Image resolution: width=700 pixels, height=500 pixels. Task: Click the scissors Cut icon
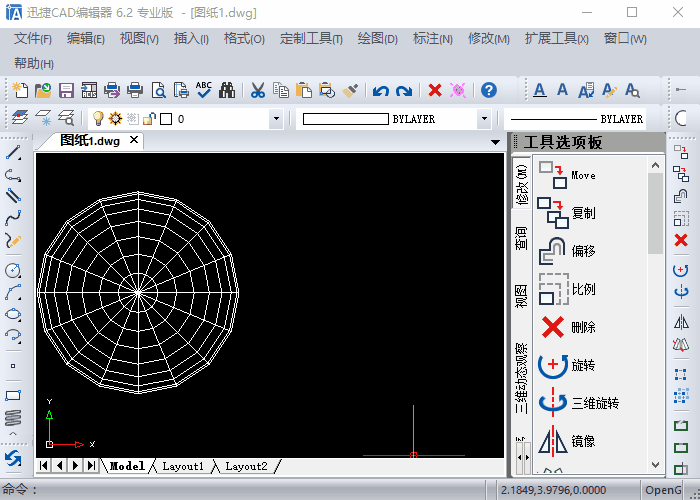[256, 90]
